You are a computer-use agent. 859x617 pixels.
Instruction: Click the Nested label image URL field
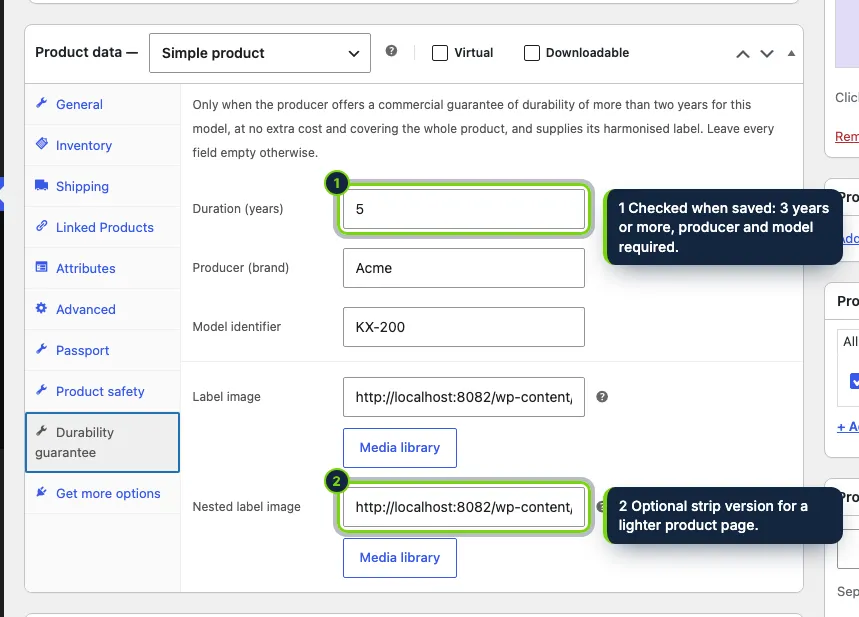(464, 507)
